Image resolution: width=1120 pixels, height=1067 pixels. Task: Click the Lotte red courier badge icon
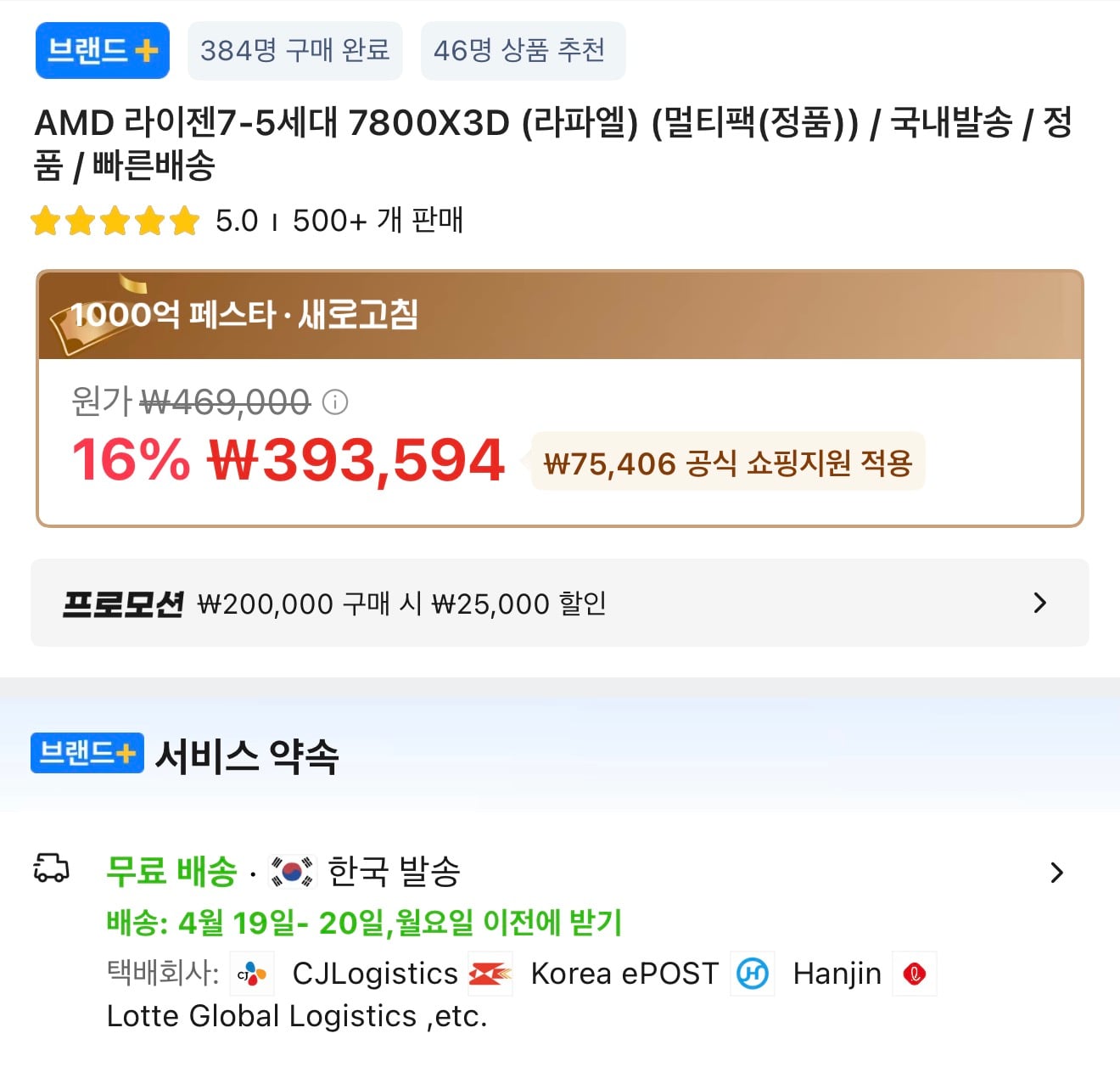tap(915, 974)
